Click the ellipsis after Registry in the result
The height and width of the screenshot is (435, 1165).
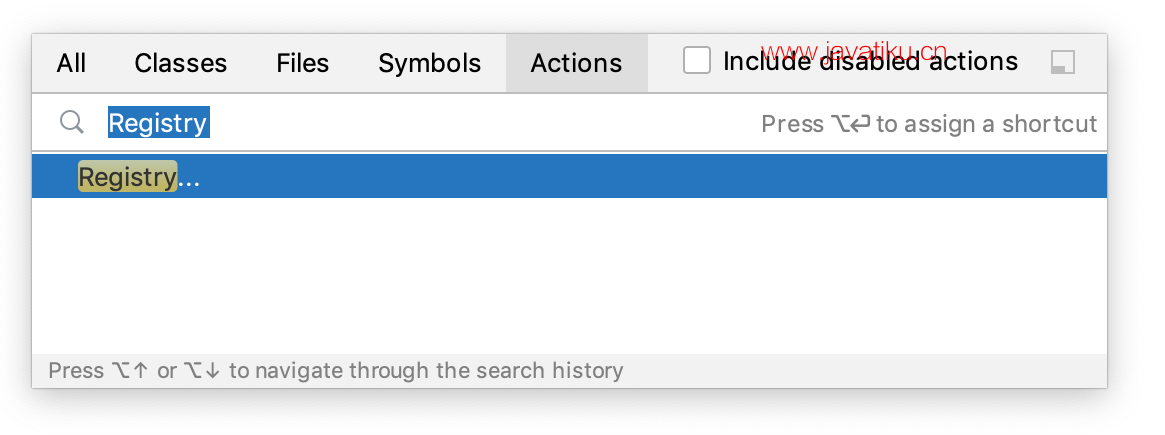189,178
